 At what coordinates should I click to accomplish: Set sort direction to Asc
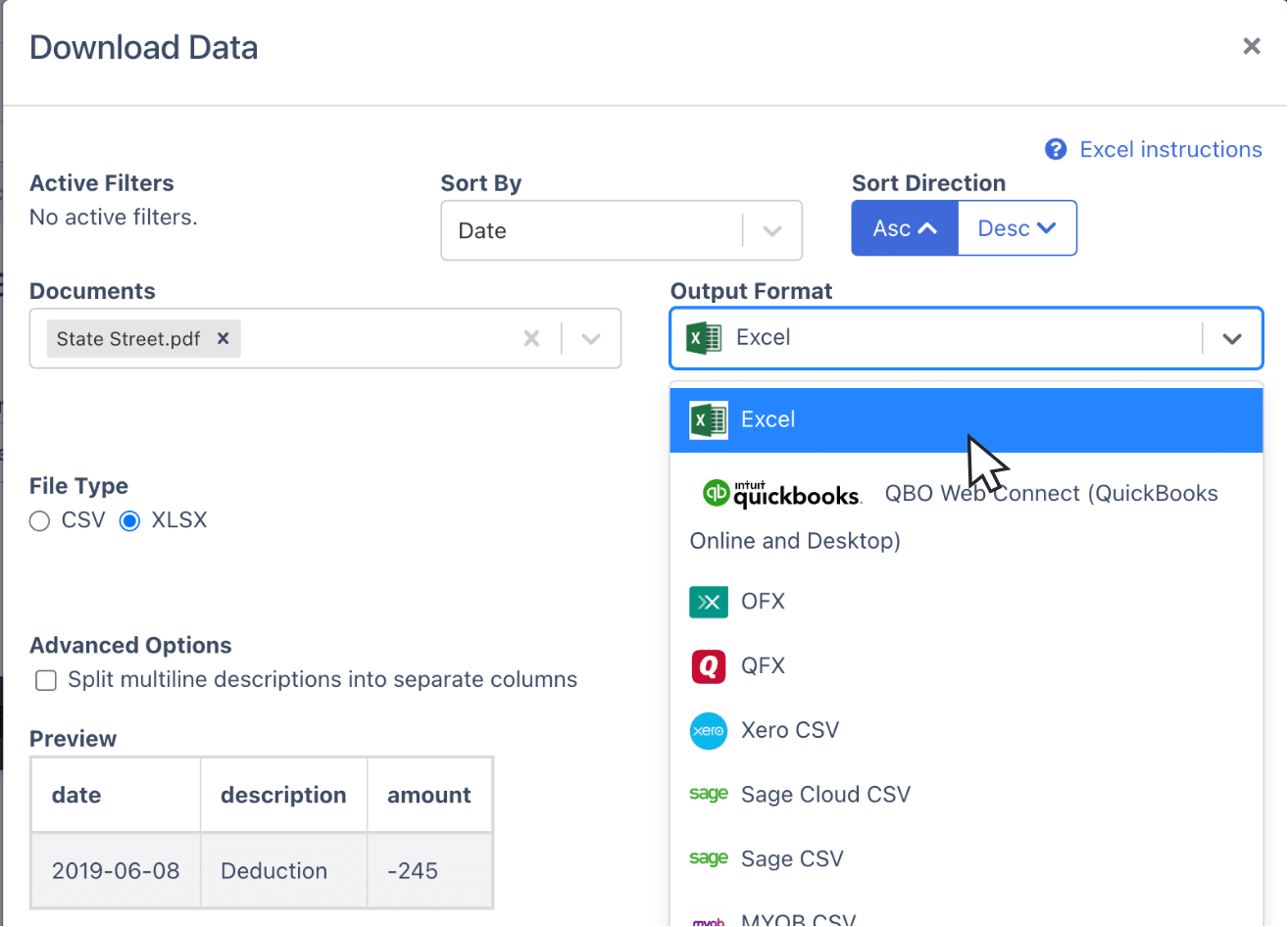(x=905, y=228)
